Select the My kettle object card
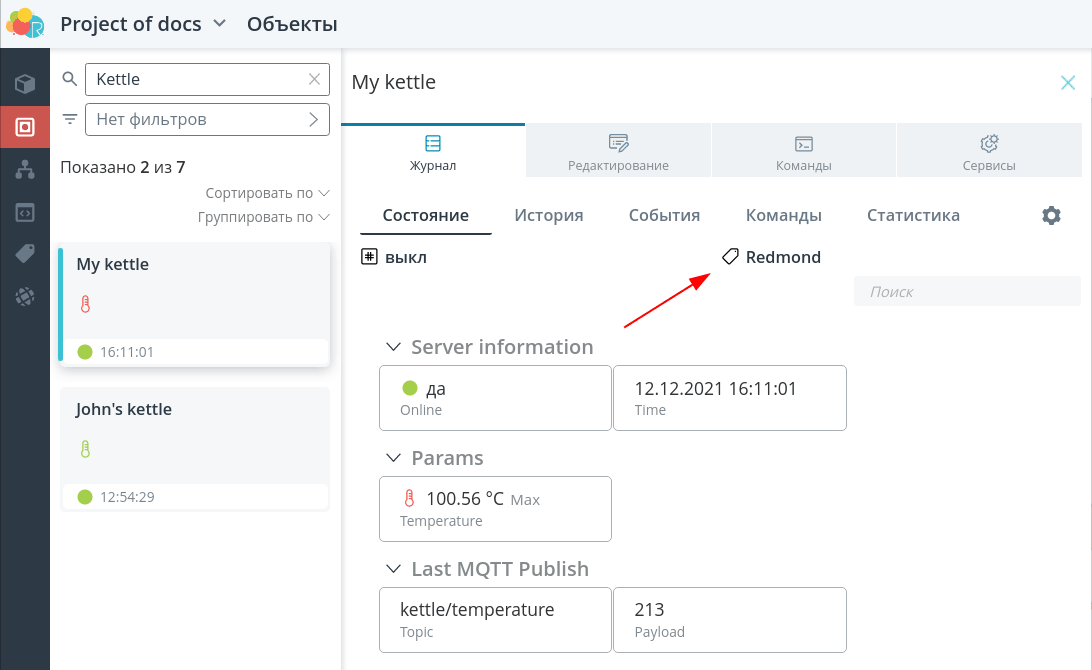1092x670 pixels. click(194, 304)
